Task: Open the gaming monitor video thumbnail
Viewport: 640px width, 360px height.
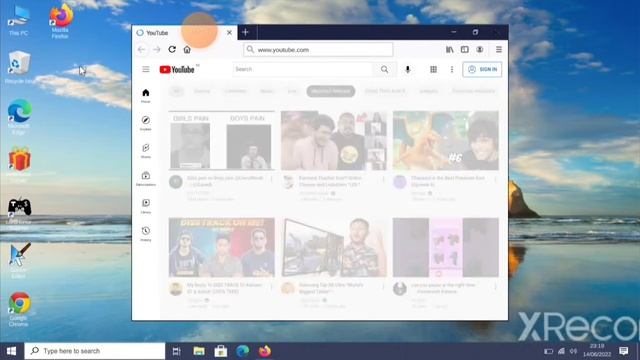Action: pyautogui.click(x=333, y=248)
